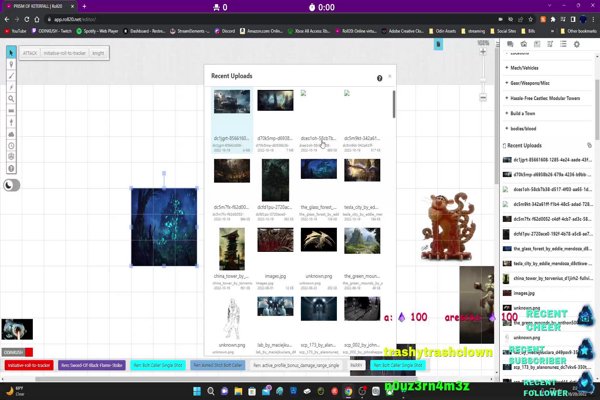Select the orange creature token on the canvas
The width and height of the screenshot is (600, 400).
[448, 227]
